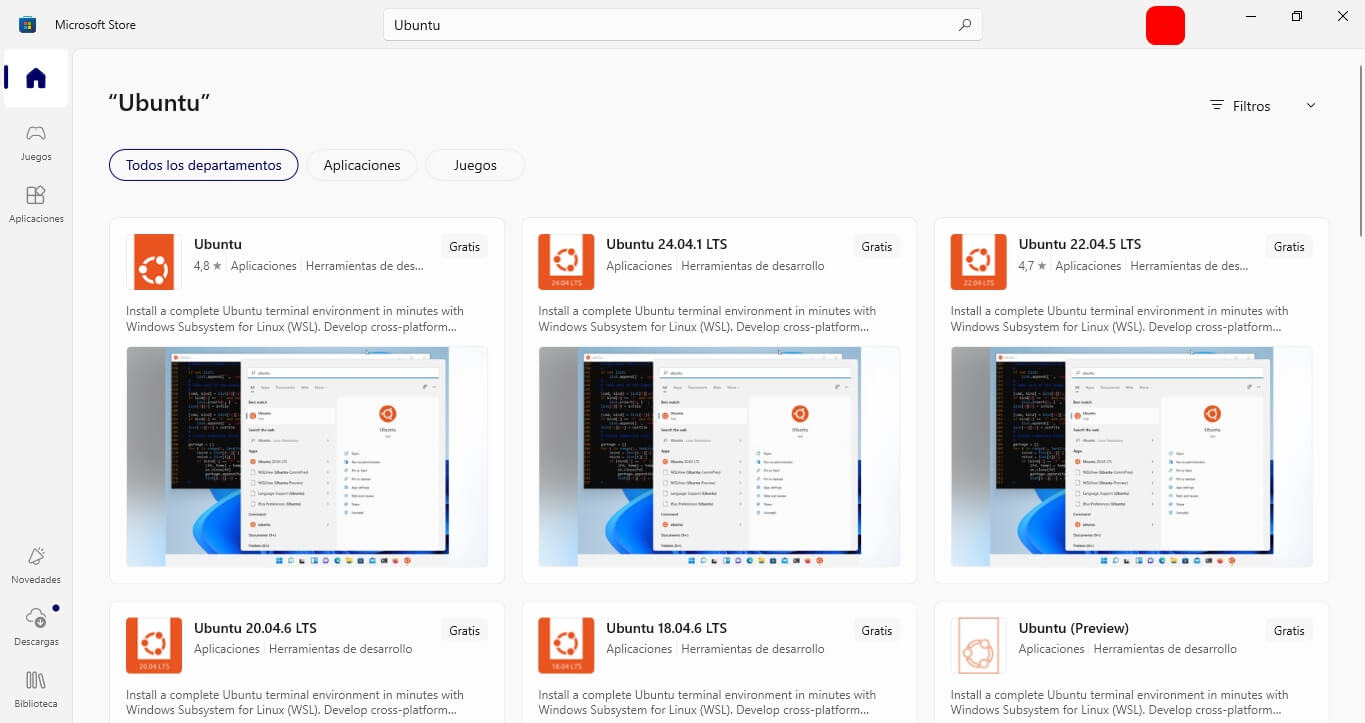Click the "Ubuntu" search results heading
Viewport: 1365px width, 723px height.
(159, 103)
